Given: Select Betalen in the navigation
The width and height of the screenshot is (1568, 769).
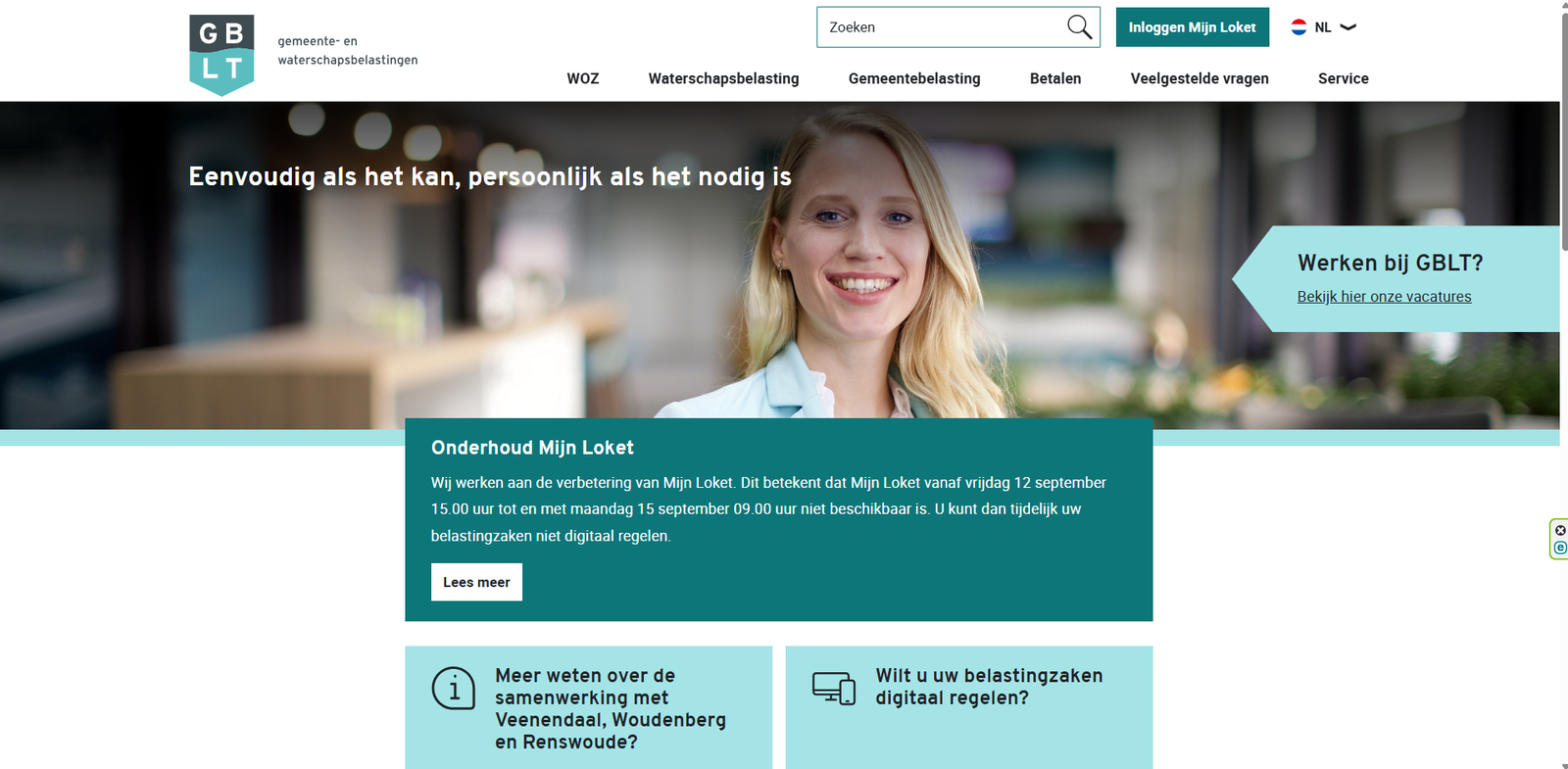Looking at the screenshot, I should coord(1055,78).
